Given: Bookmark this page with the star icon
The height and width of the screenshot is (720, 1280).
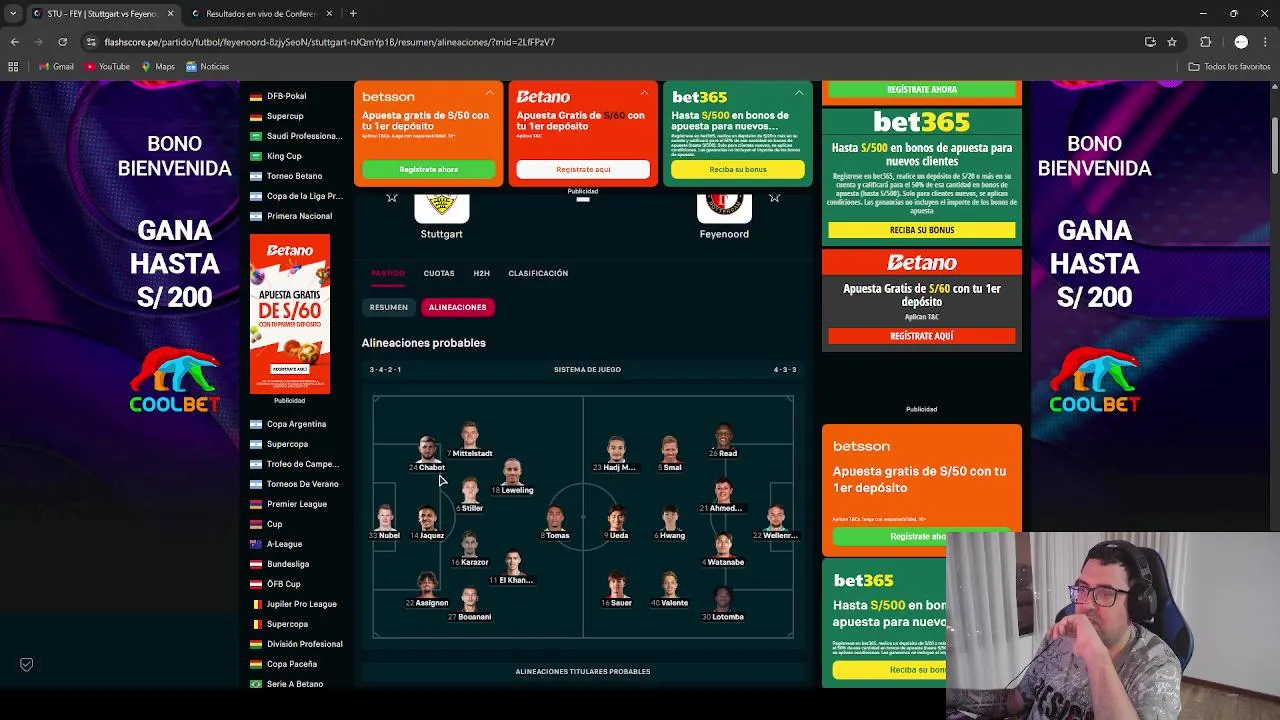Looking at the screenshot, I should click(1172, 42).
